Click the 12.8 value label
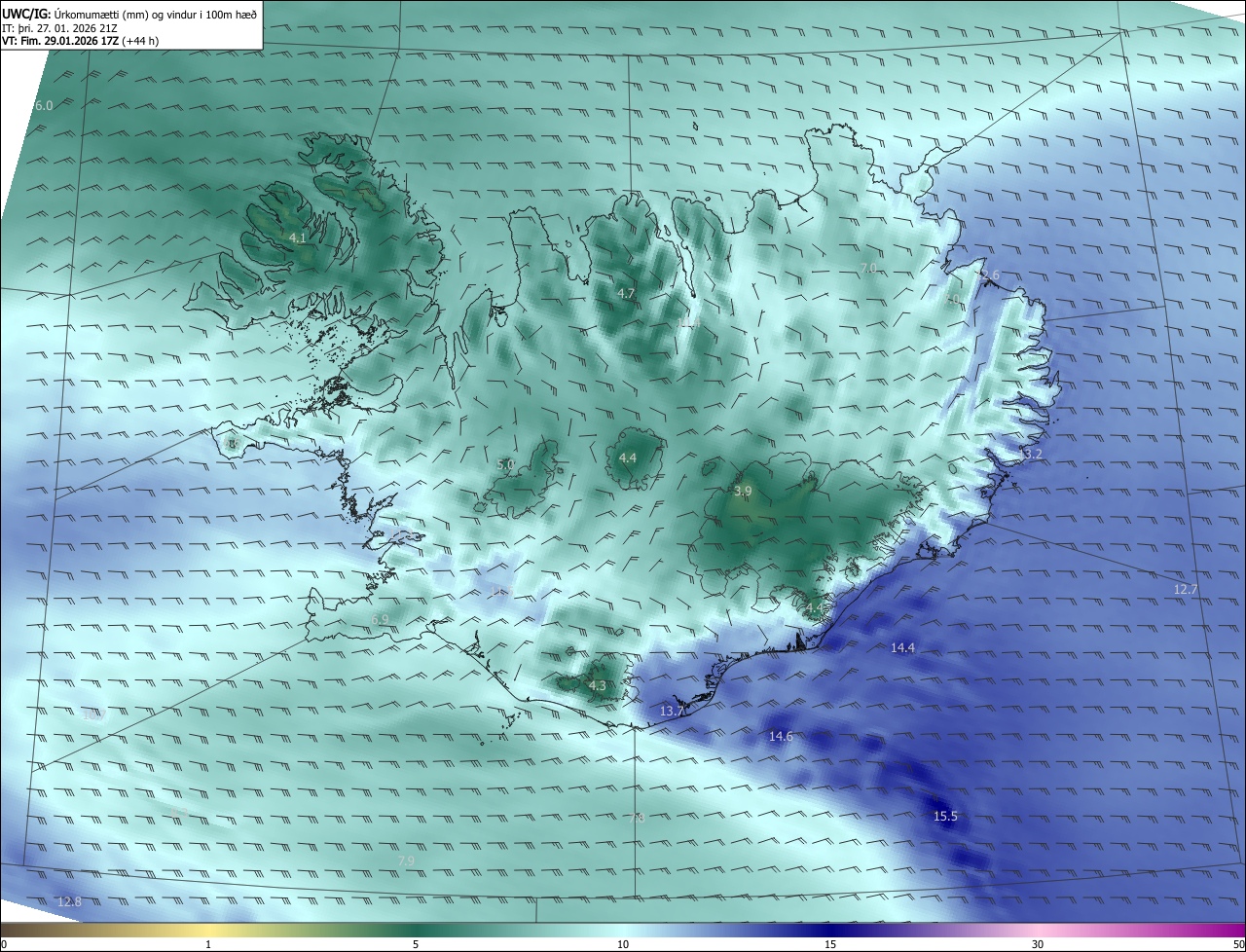 pos(69,902)
